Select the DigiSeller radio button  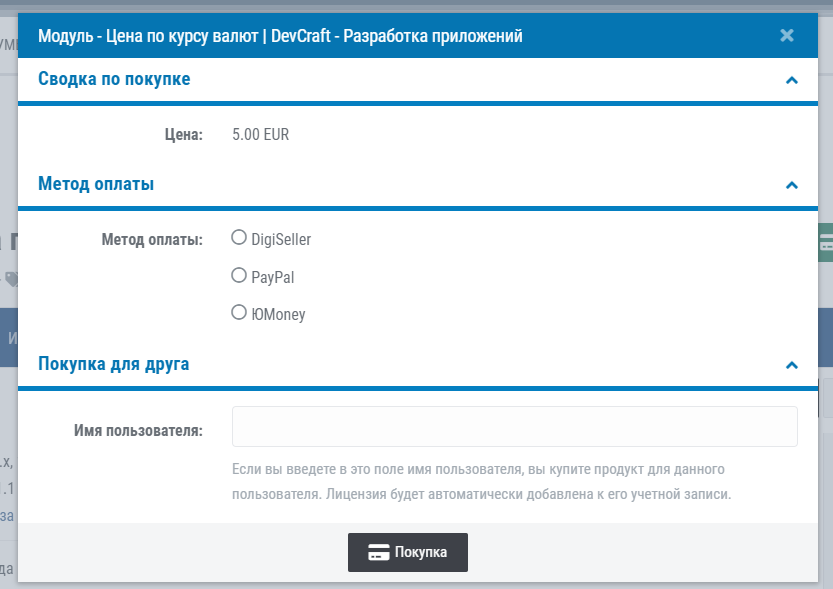coord(239,238)
